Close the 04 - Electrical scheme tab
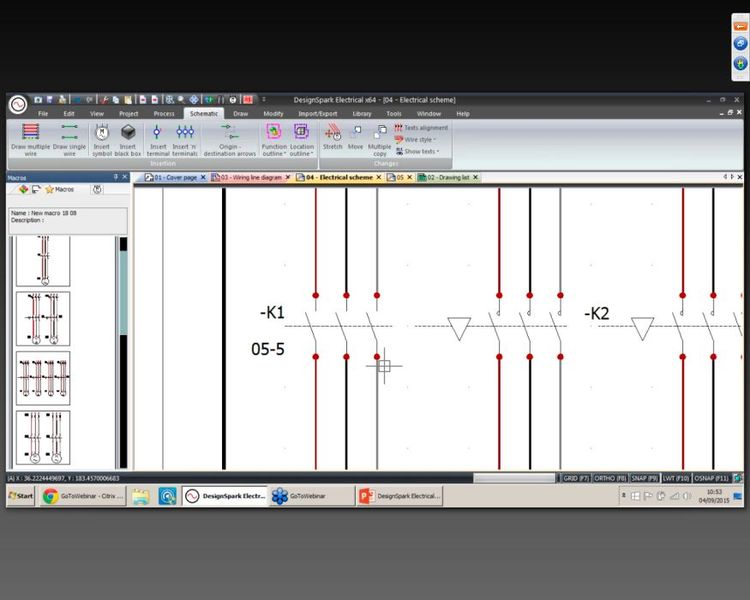Image resolution: width=750 pixels, height=600 pixels. 379,178
